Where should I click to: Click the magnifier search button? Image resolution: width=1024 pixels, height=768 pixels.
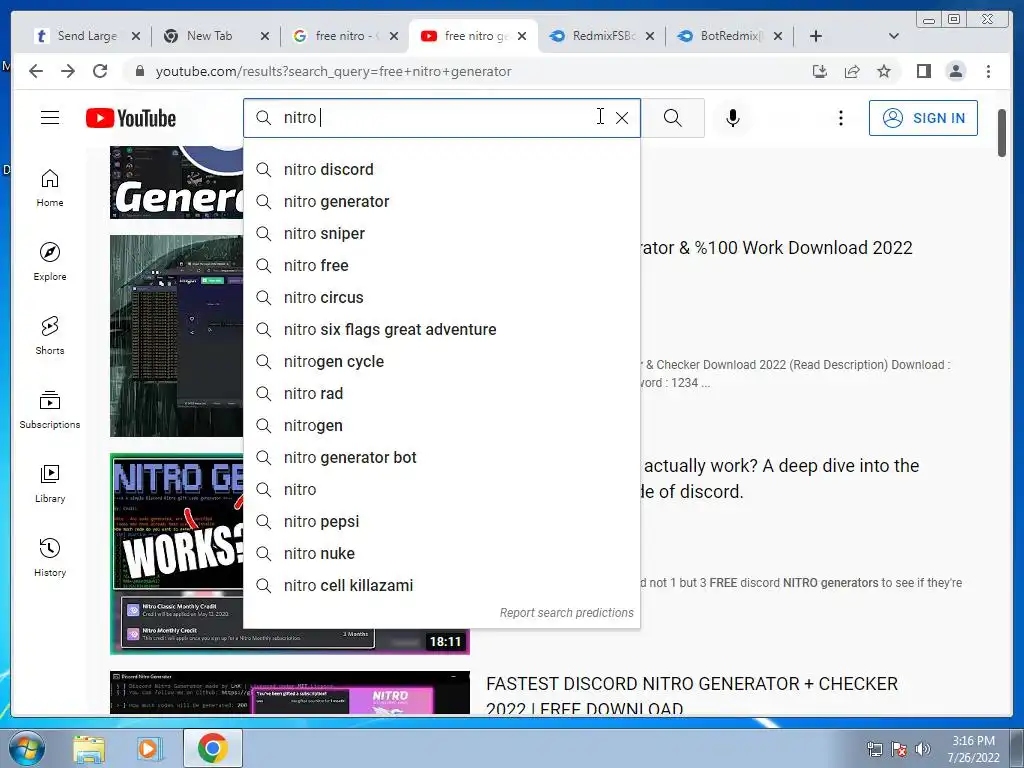(673, 118)
